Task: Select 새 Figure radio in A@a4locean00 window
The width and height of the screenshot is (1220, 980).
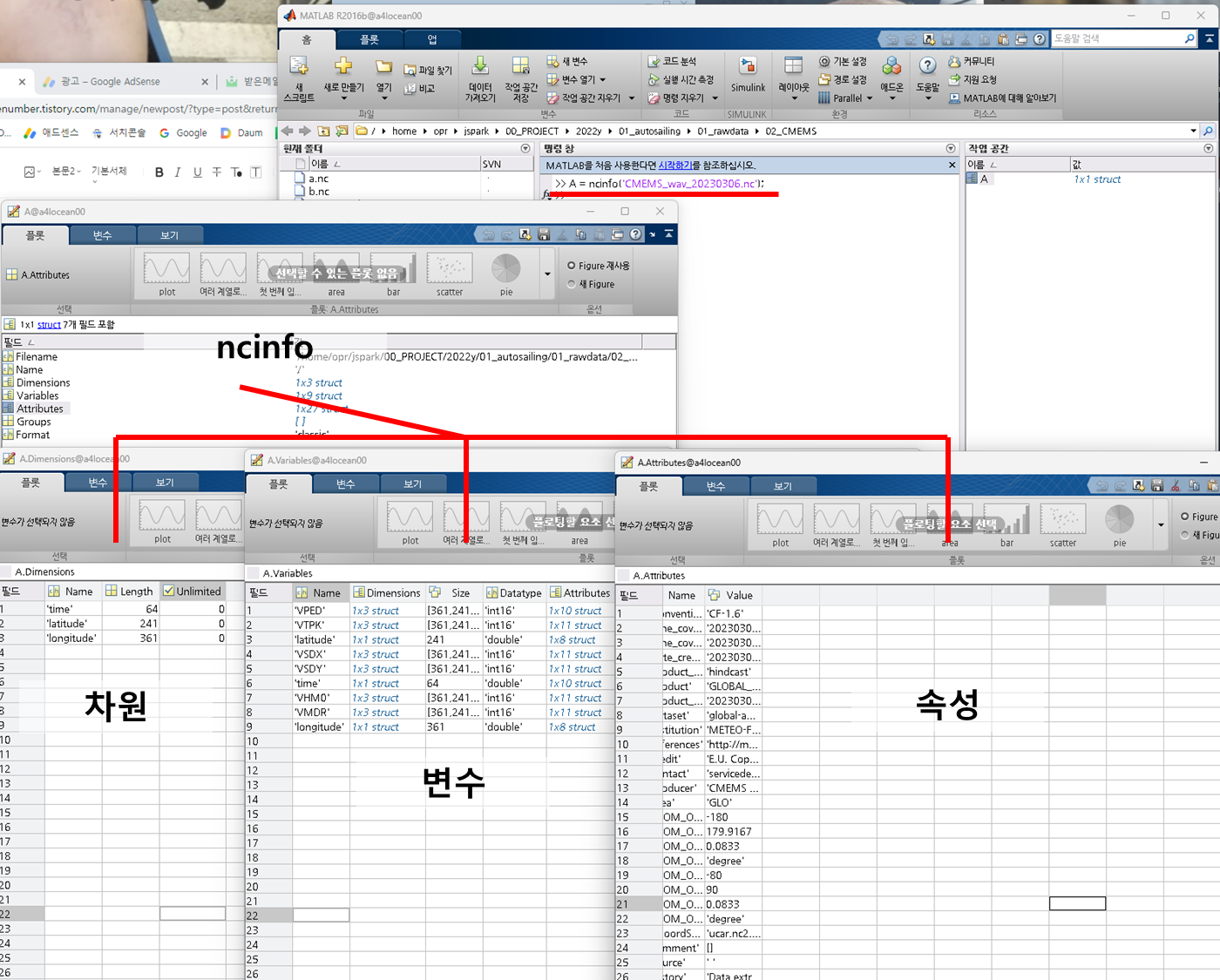Action: pos(572,284)
